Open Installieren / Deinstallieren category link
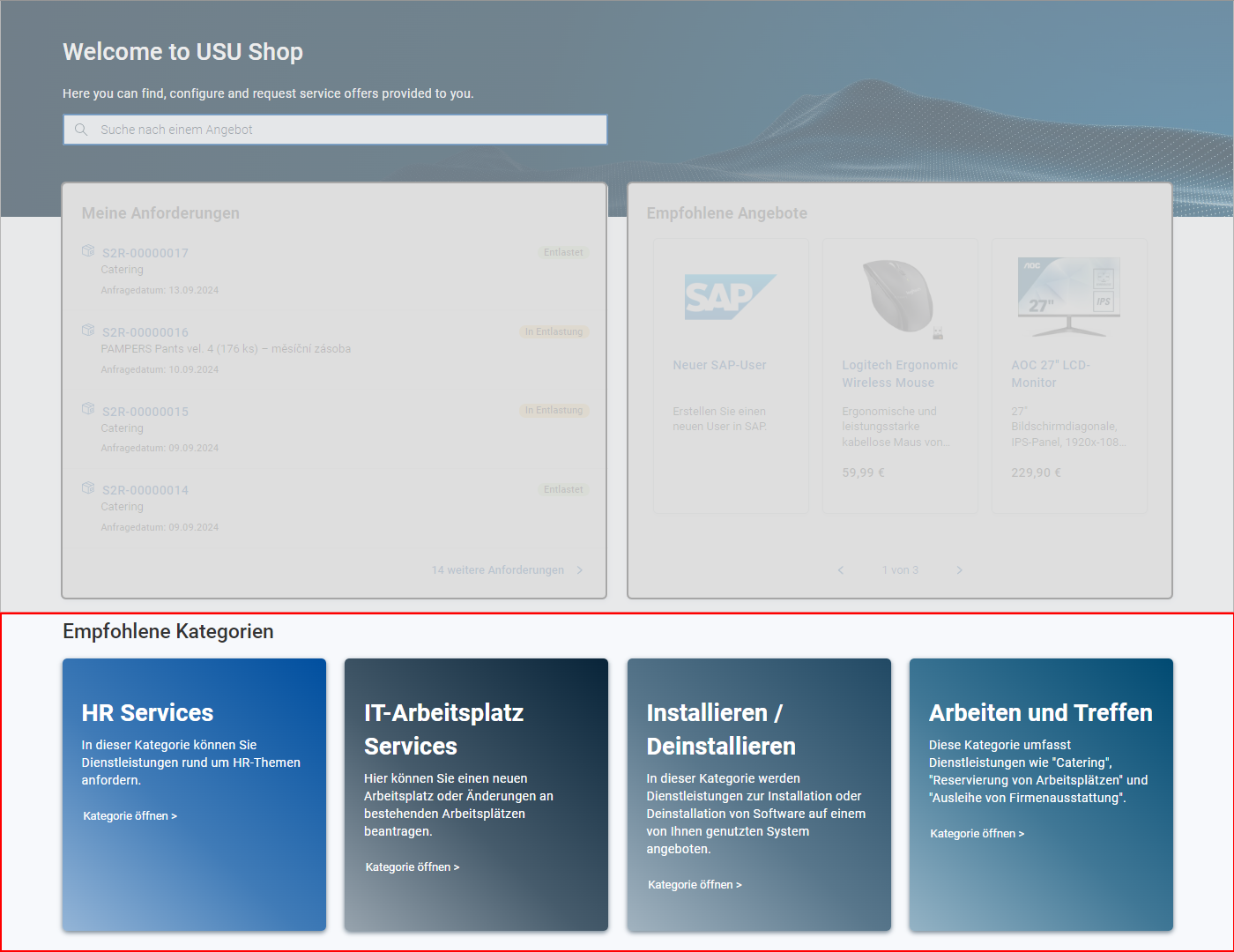The image size is (1234, 952). click(x=695, y=885)
